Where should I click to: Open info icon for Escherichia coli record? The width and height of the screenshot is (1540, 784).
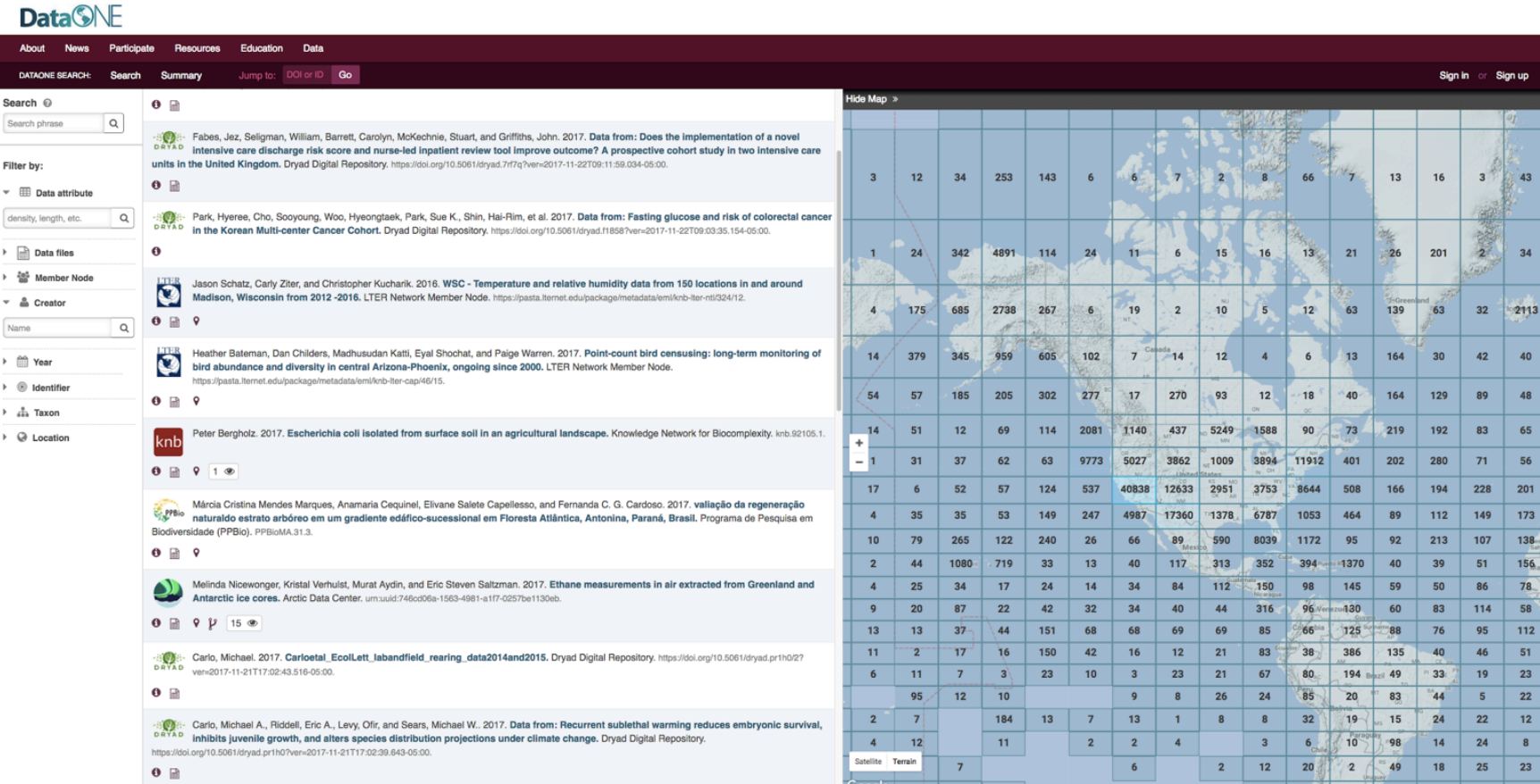click(156, 471)
